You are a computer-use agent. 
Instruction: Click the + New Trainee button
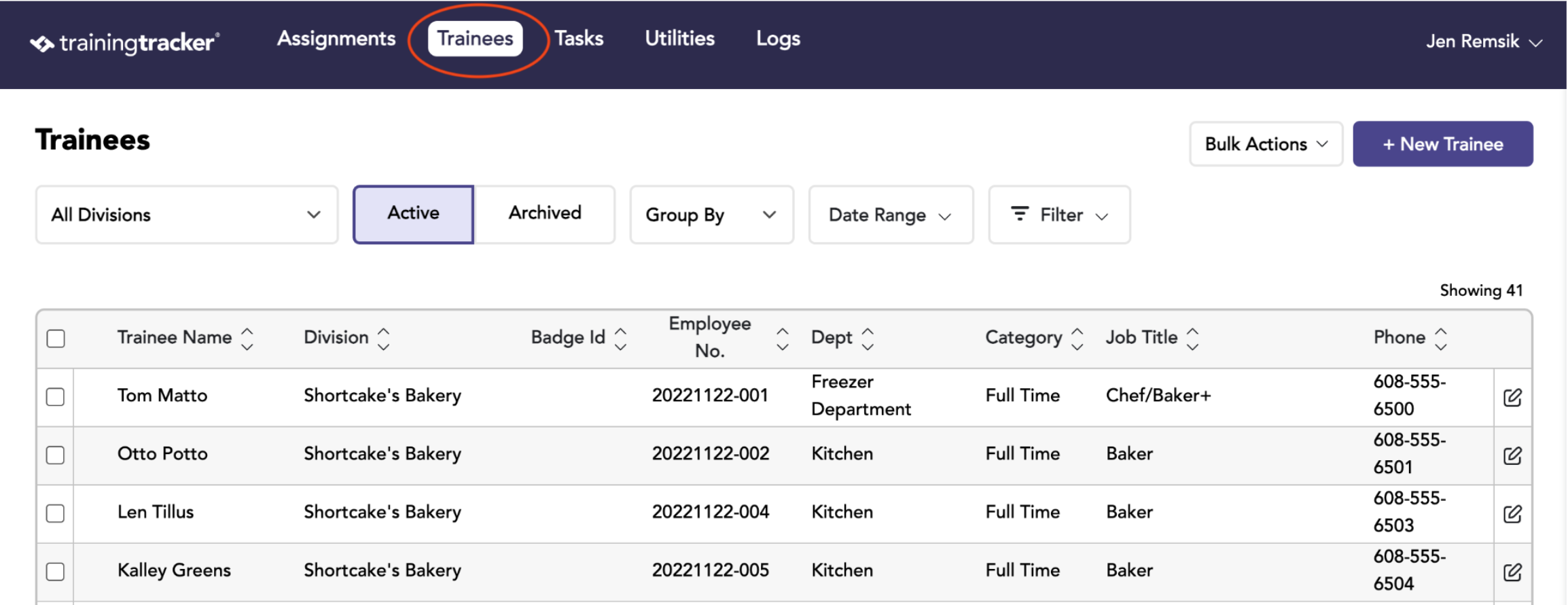click(x=1442, y=144)
